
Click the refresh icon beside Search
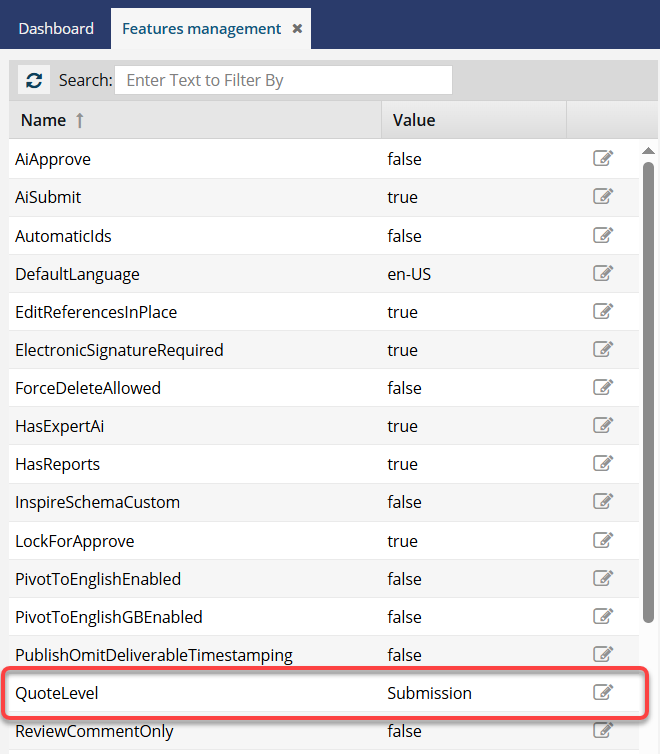click(x=34, y=80)
